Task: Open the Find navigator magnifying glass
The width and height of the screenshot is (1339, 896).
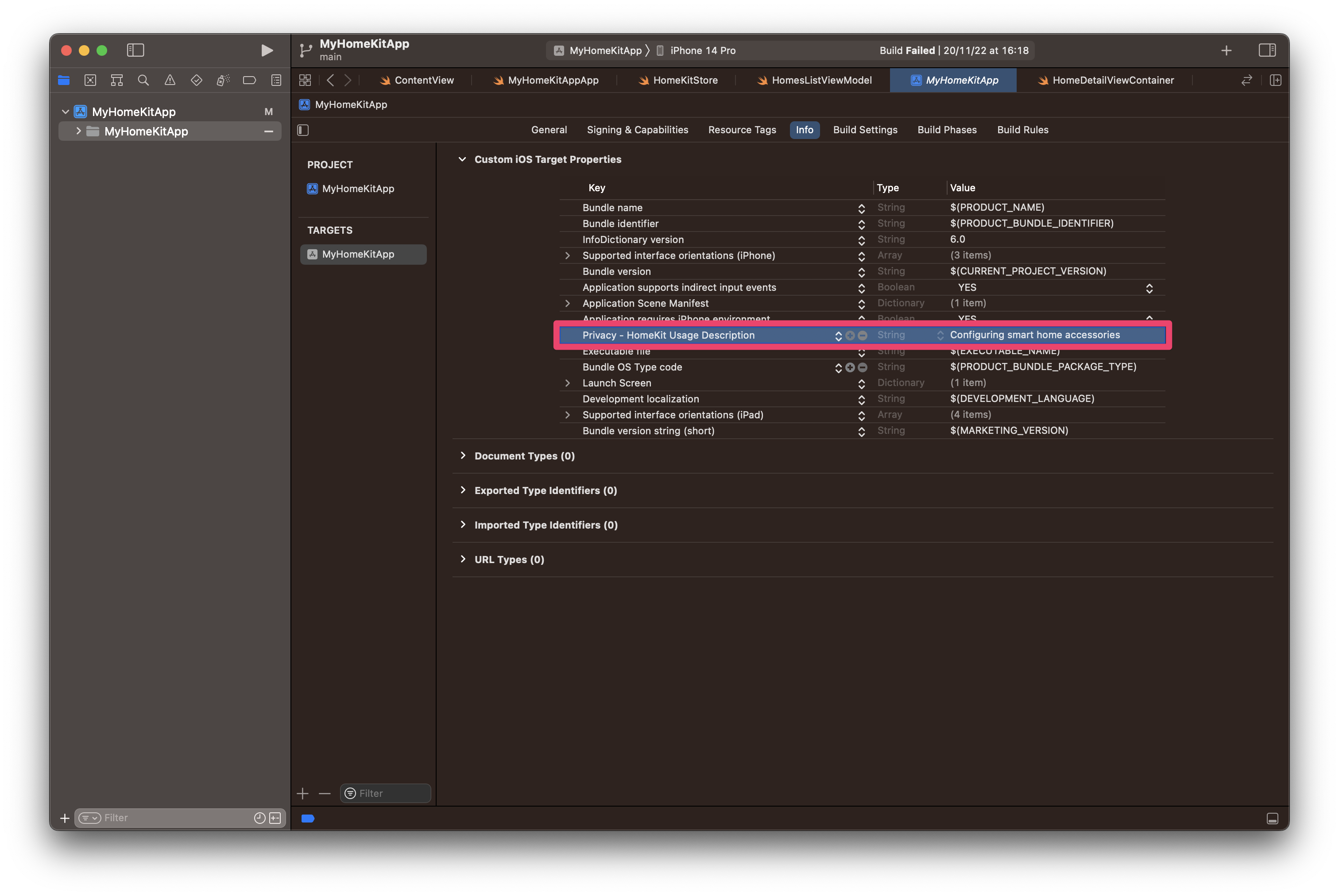Action: pyautogui.click(x=143, y=80)
